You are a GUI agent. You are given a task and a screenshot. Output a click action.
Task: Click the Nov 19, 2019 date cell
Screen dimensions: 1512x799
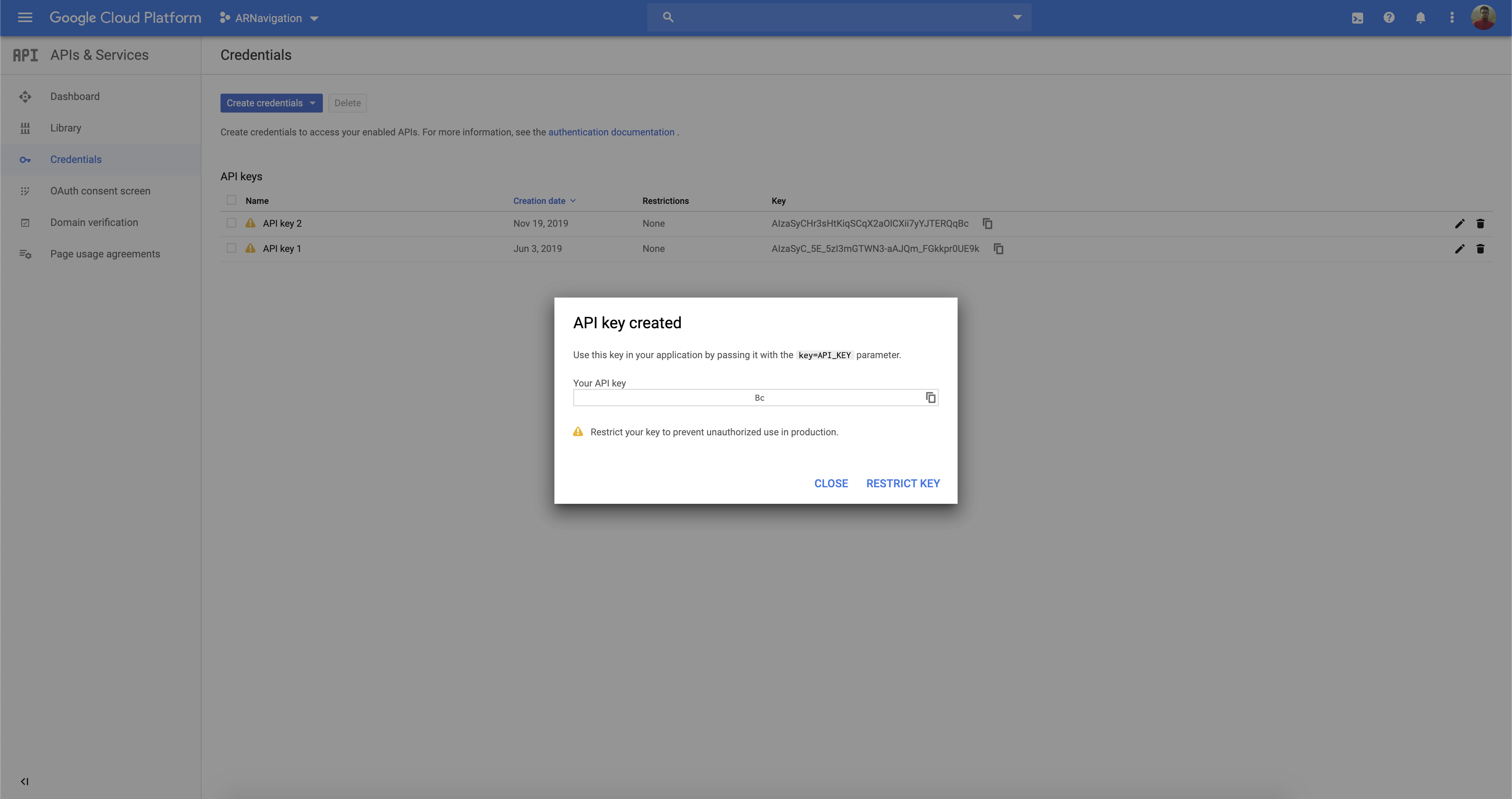pos(541,224)
